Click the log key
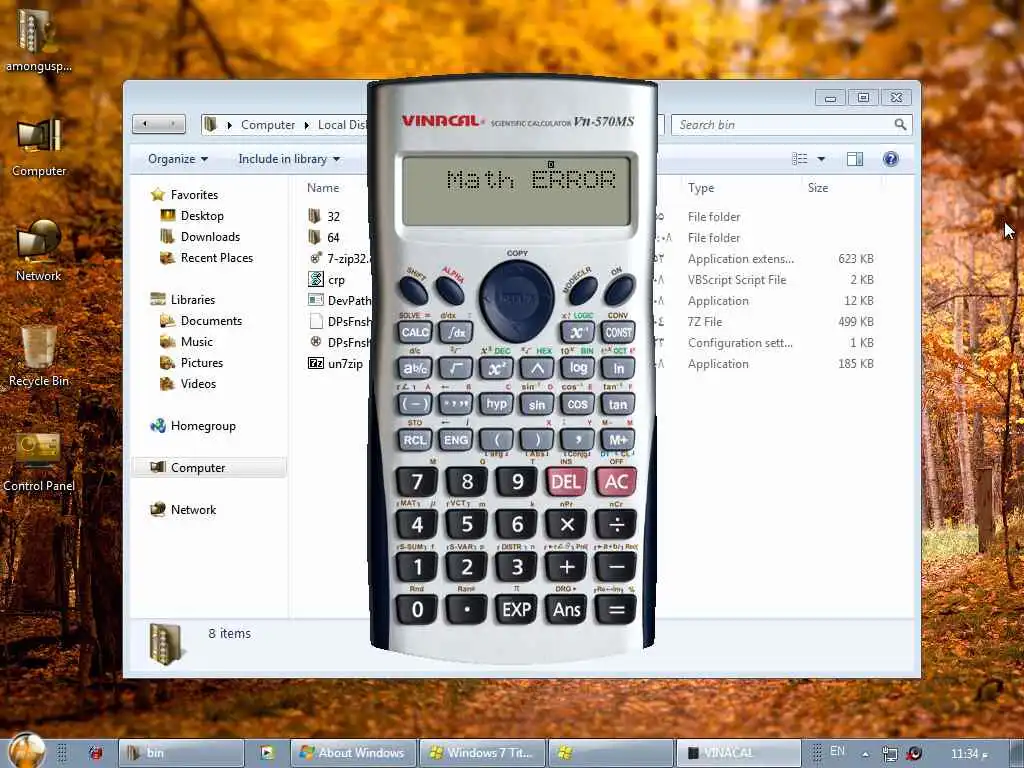This screenshot has height=768, width=1024. (x=577, y=368)
